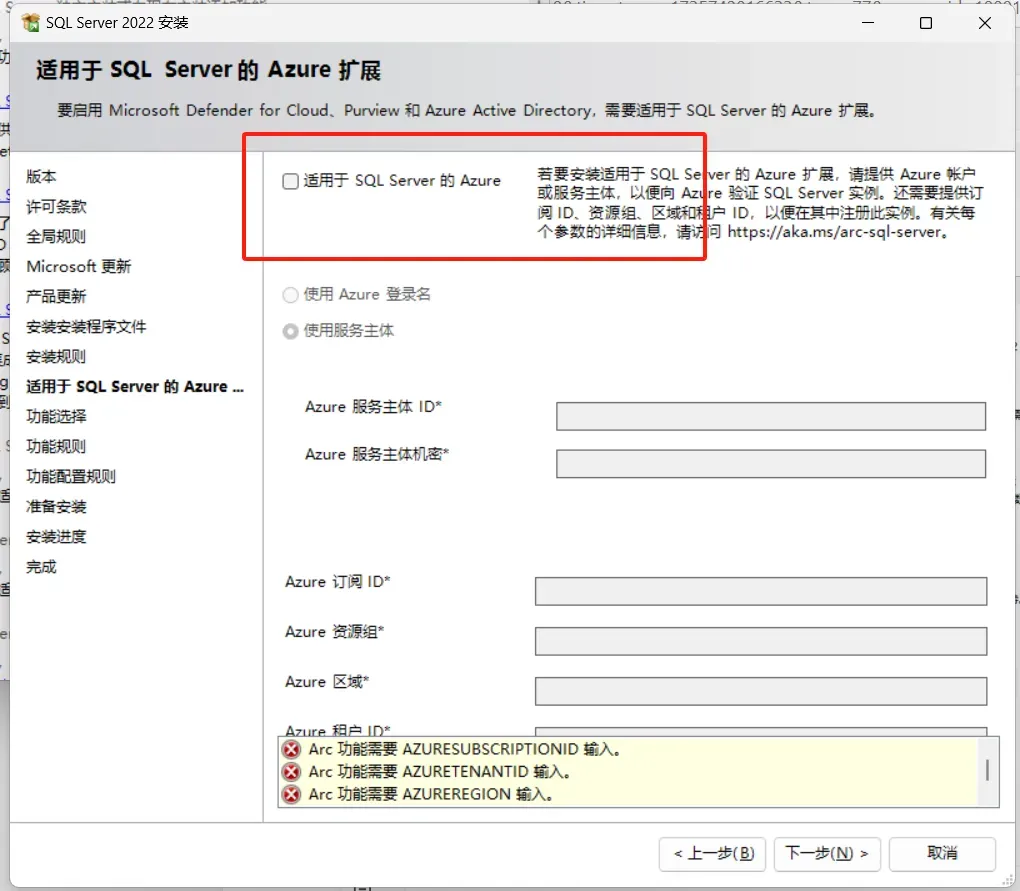Select the 完成 step in the sidebar

[41, 567]
